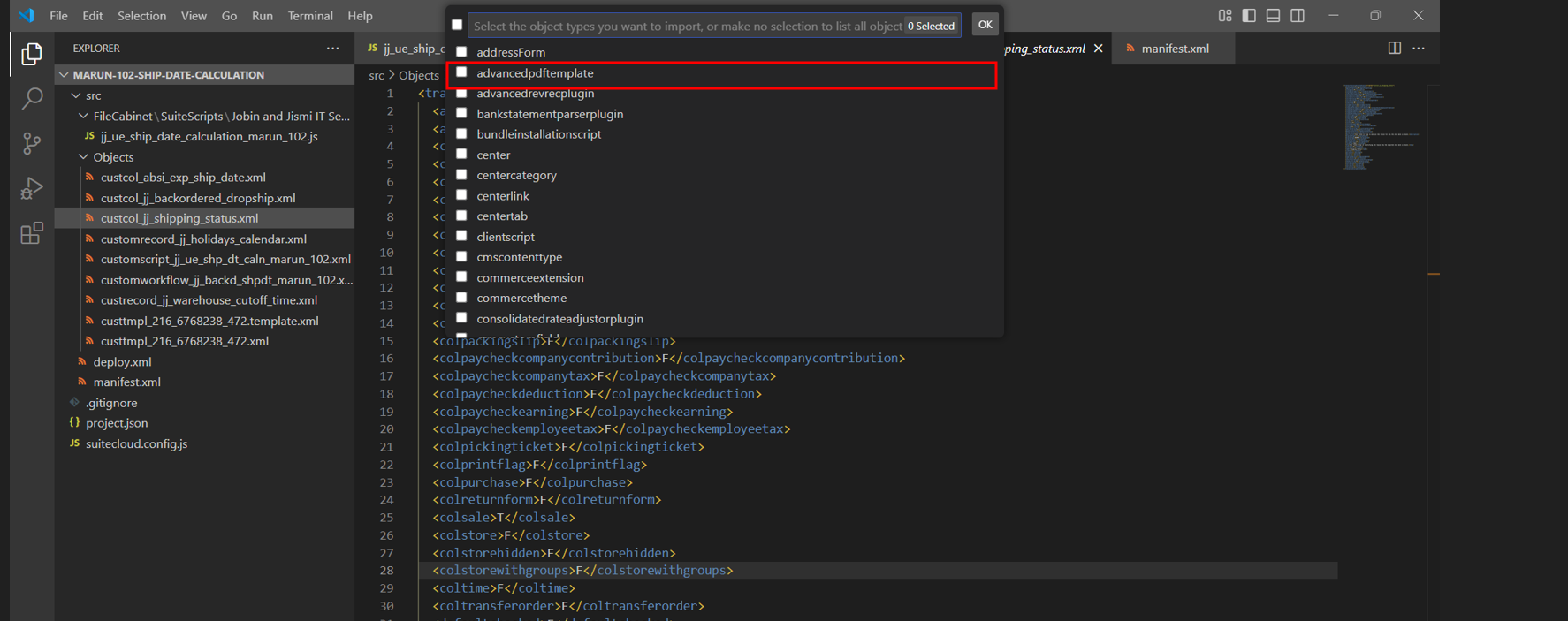This screenshot has width=1568, height=621.
Task: Open Run and Debug view
Action: pos(32,188)
